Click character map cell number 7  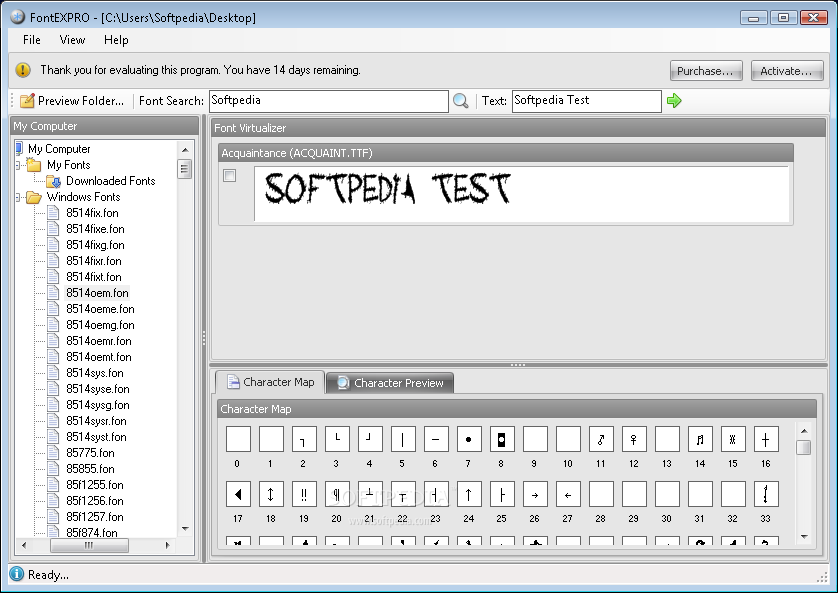469,440
